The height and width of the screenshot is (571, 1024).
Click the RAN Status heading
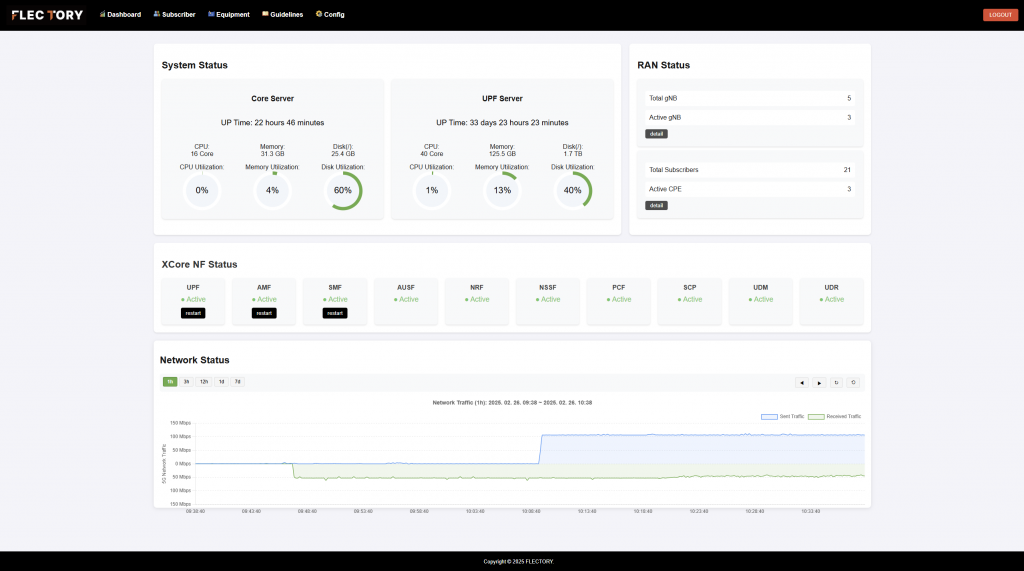[664, 65]
